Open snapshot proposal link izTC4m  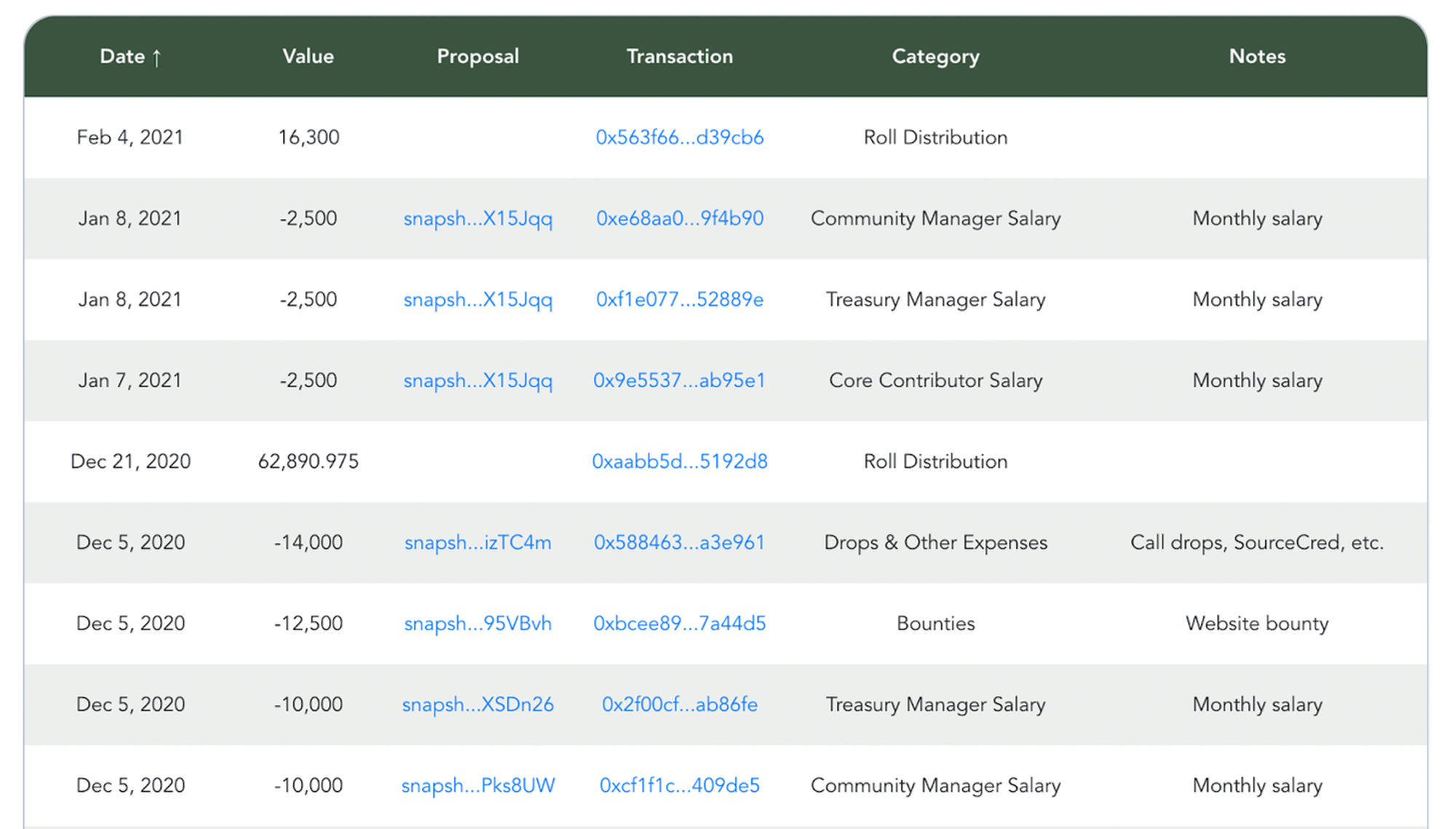point(478,542)
